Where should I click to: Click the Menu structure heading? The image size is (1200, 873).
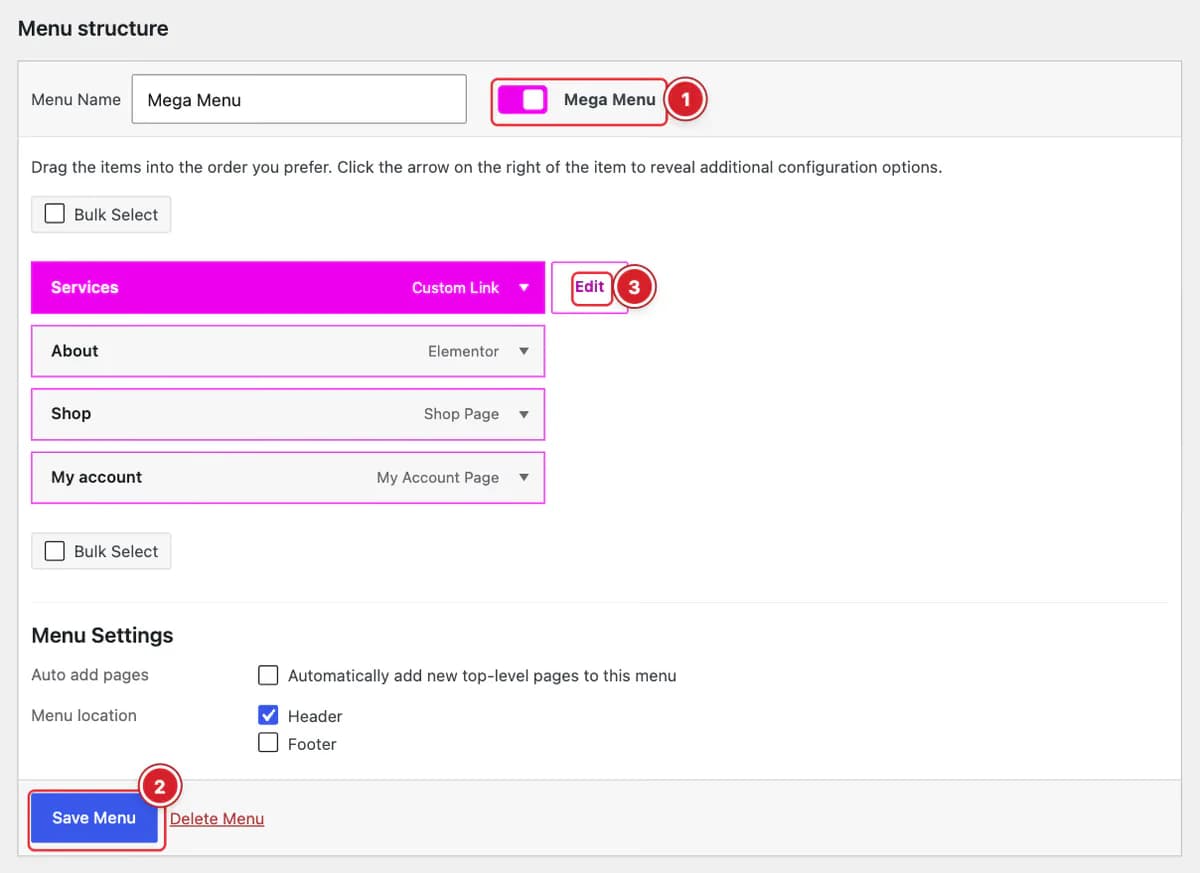pos(93,28)
